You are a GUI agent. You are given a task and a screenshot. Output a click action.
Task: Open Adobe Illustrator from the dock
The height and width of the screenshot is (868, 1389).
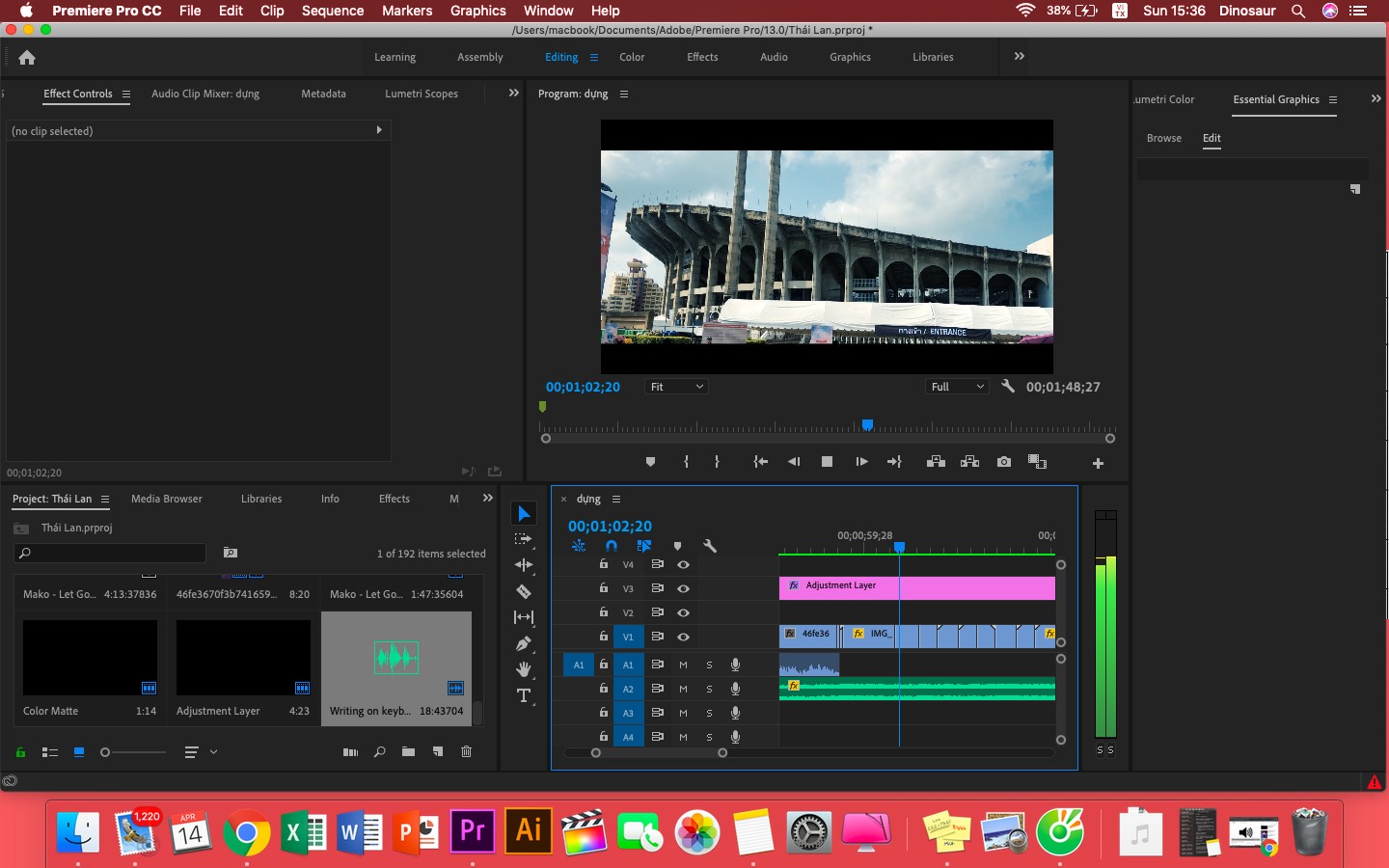click(529, 831)
